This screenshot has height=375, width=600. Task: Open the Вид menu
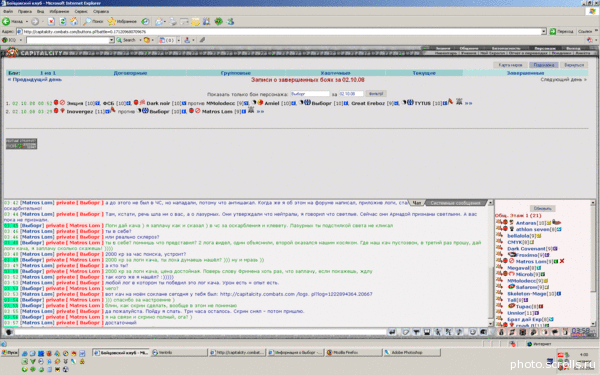(x=40, y=11)
